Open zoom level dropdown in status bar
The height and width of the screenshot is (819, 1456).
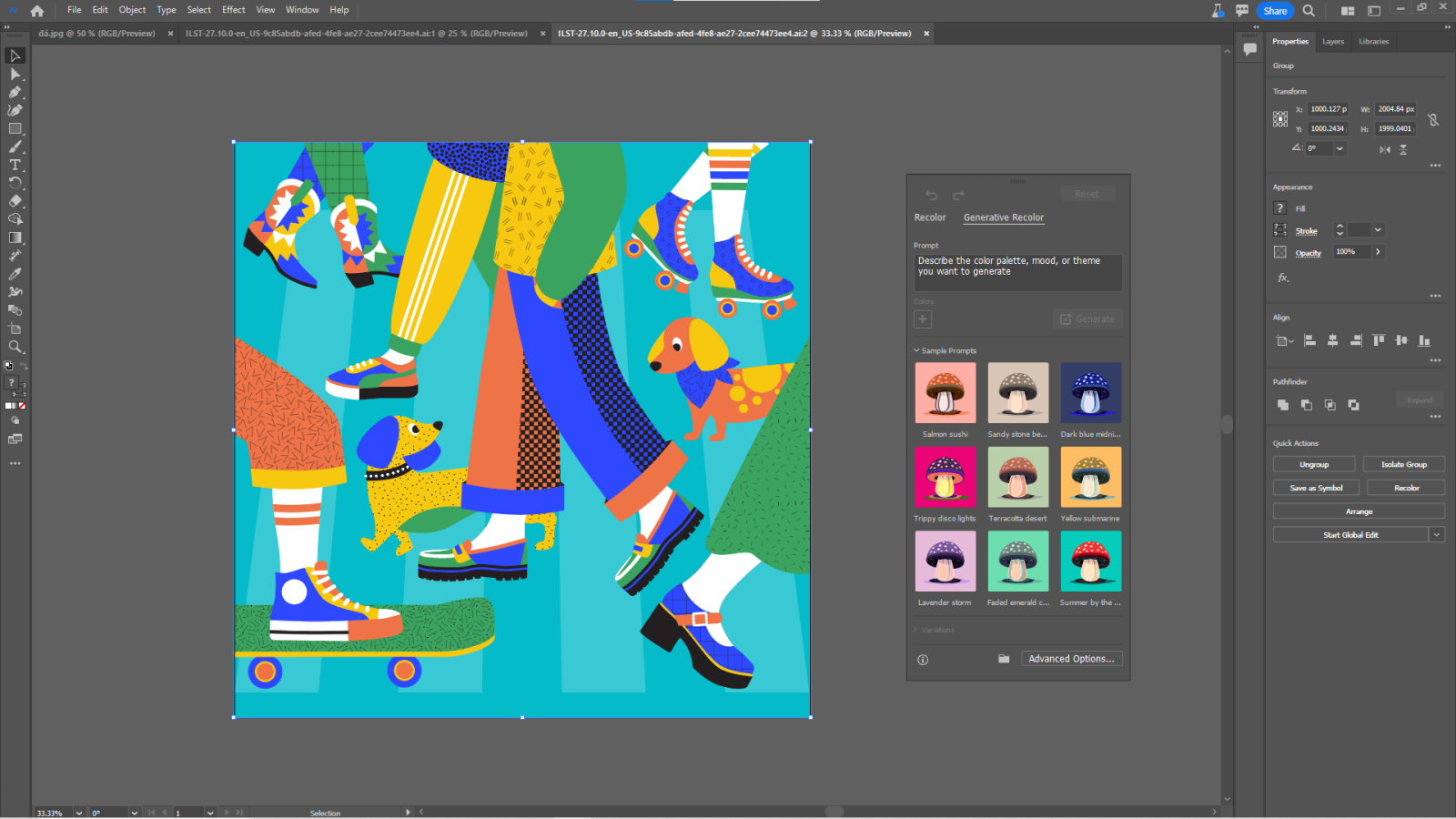pos(78,813)
